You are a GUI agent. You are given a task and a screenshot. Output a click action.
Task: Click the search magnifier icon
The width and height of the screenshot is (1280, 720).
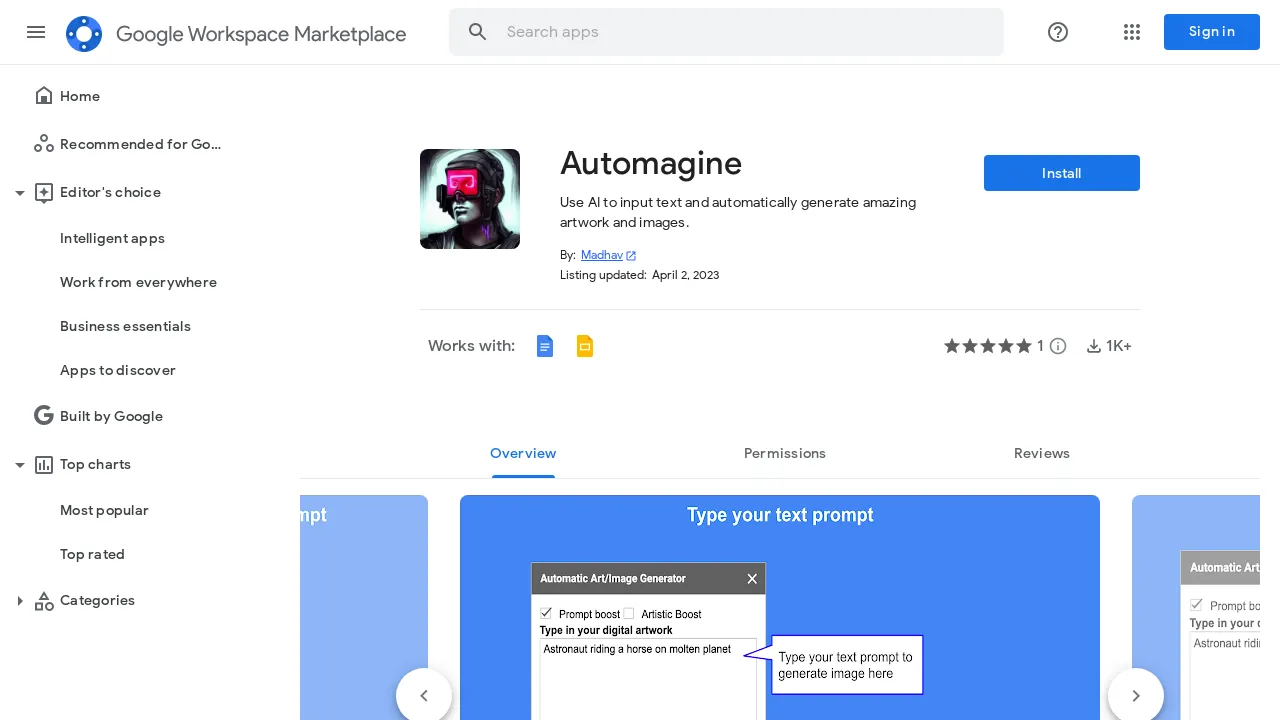click(478, 32)
